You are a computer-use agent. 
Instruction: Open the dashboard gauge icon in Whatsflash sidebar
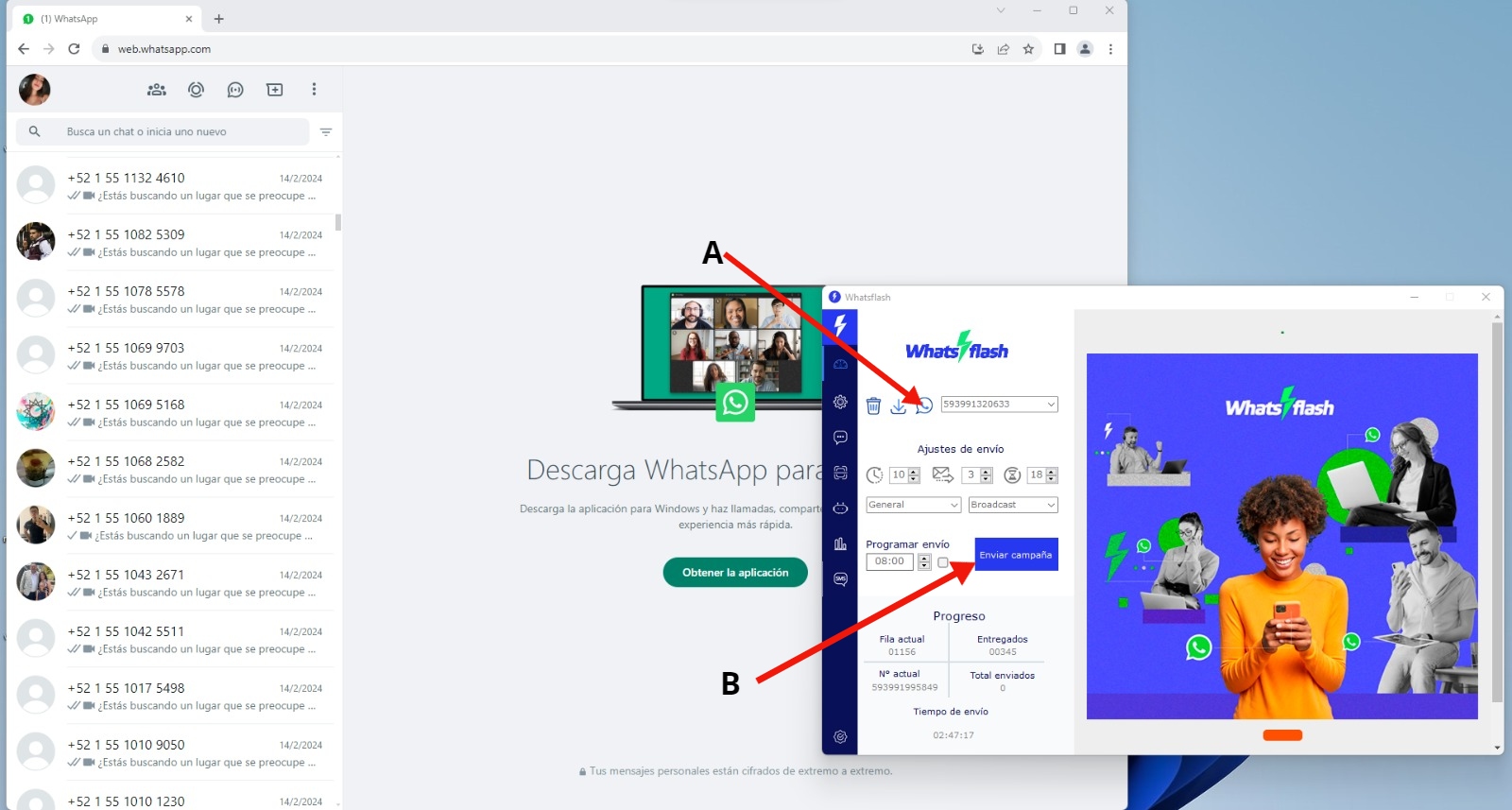(840, 364)
